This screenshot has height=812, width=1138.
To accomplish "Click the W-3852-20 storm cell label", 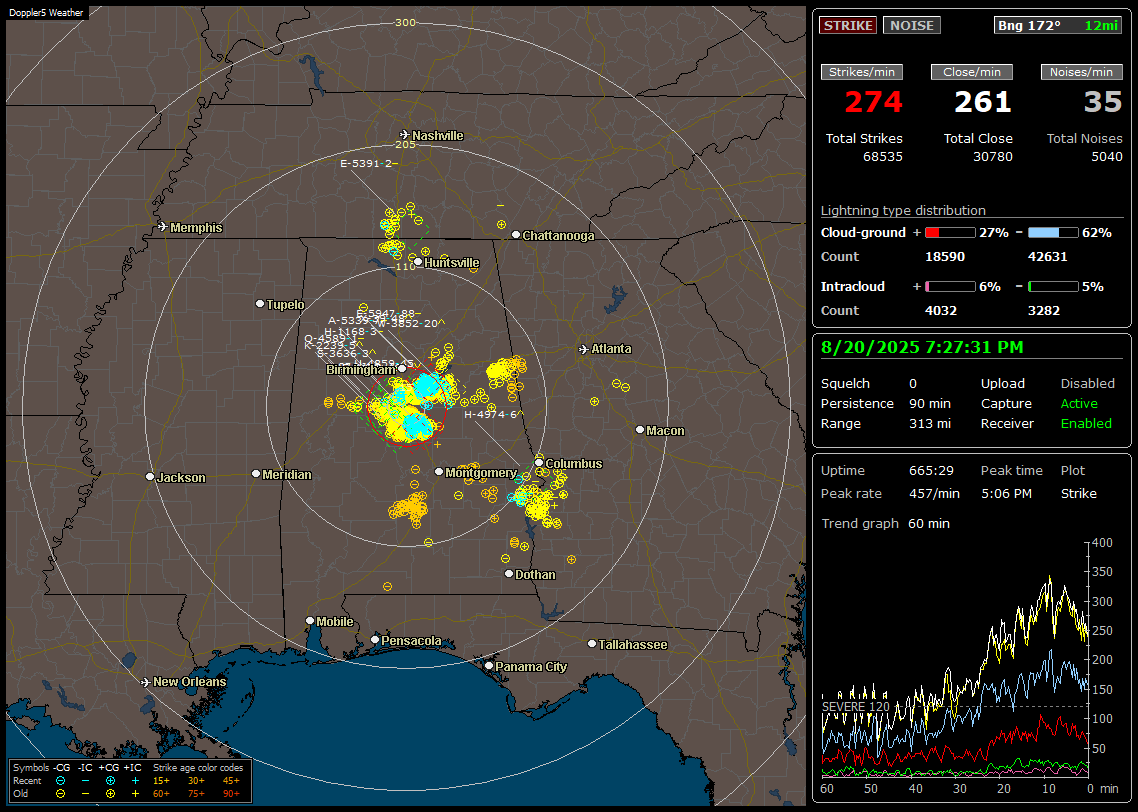I will (x=411, y=324).
